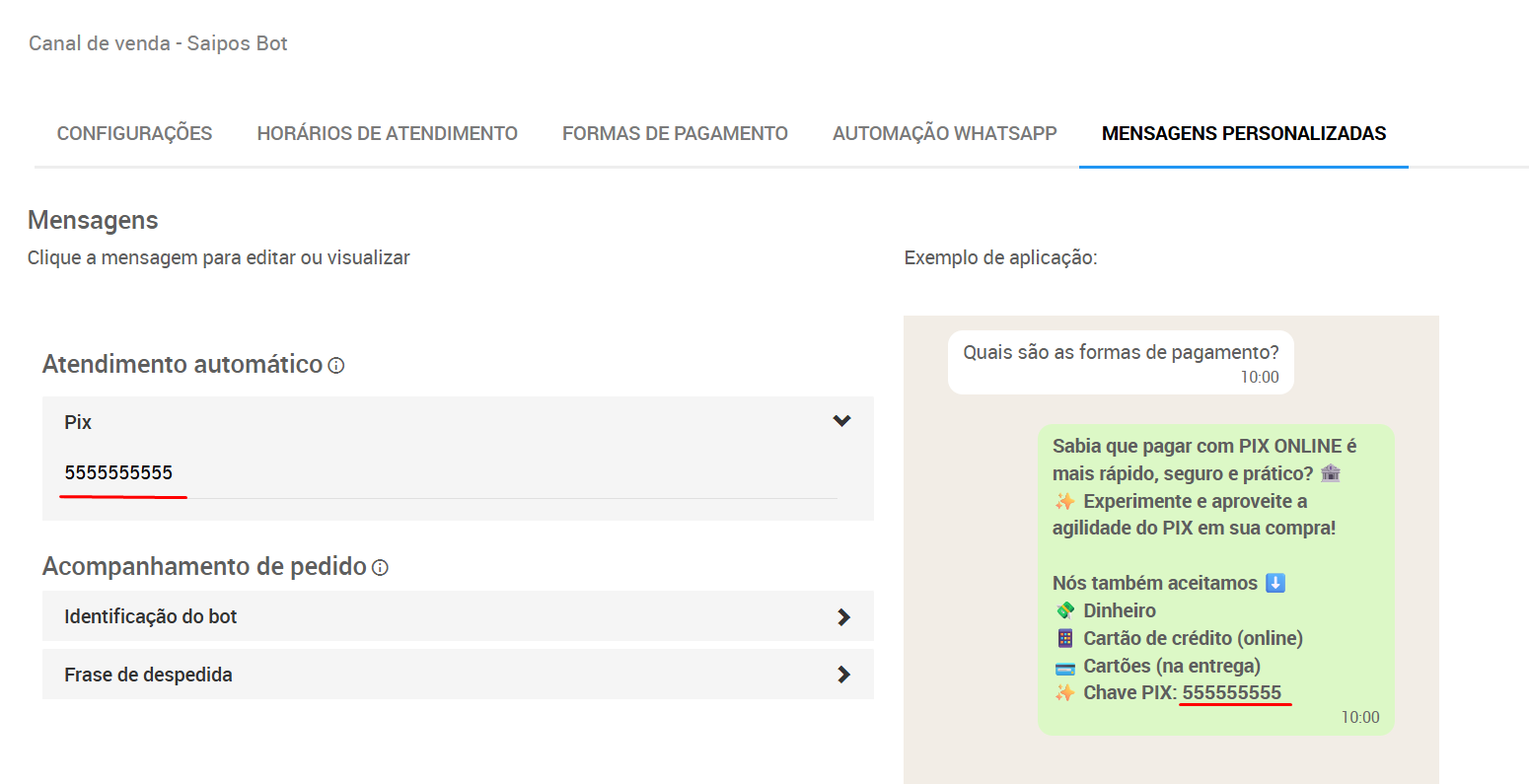Go to Formas de Pagamento tab

(x=675, y=133)
